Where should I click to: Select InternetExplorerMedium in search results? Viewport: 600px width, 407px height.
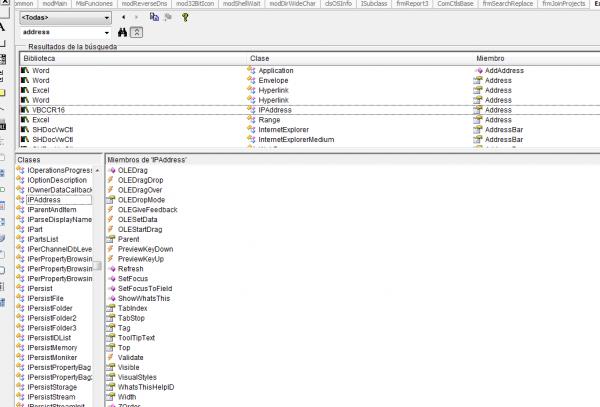pos(296,140)
